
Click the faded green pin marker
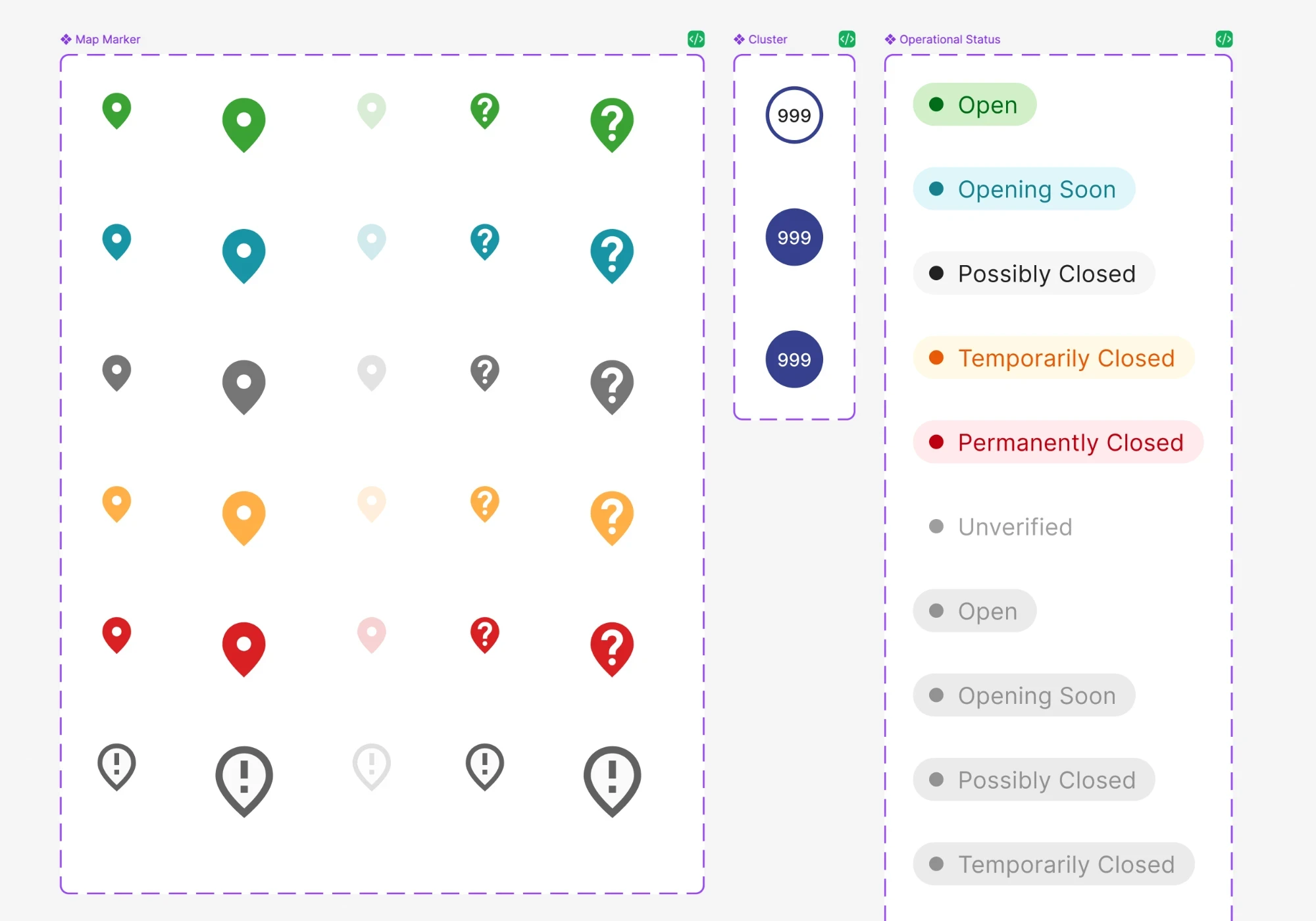pyautogui.click(x=372, y=111)
